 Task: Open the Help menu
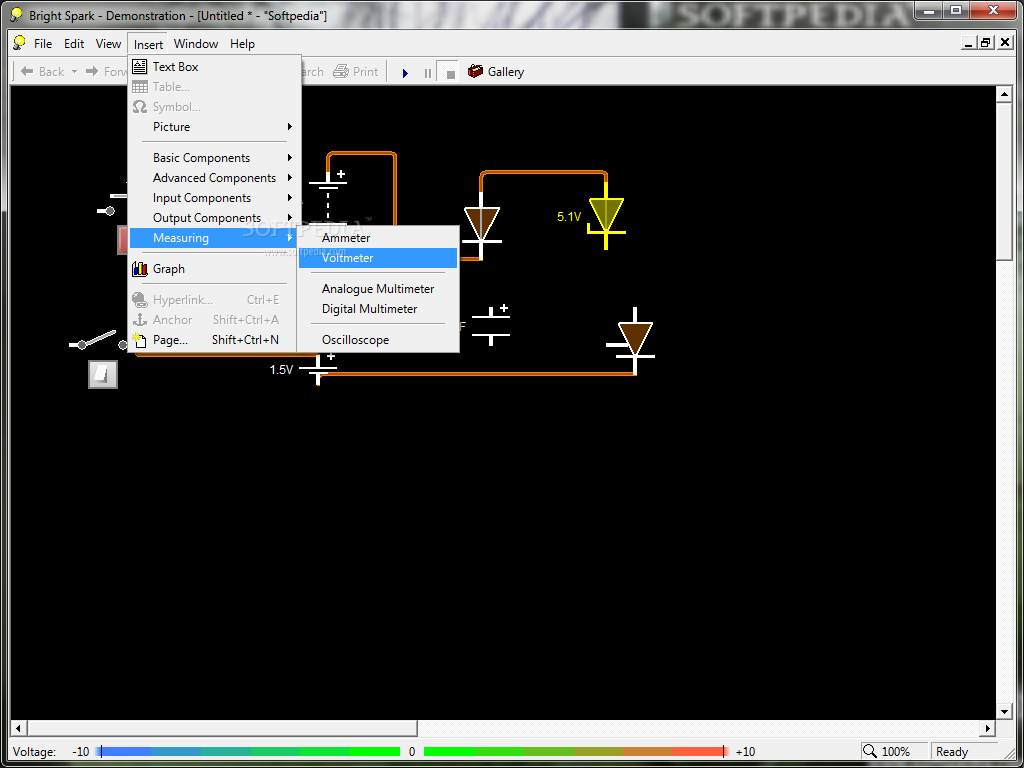242,44
